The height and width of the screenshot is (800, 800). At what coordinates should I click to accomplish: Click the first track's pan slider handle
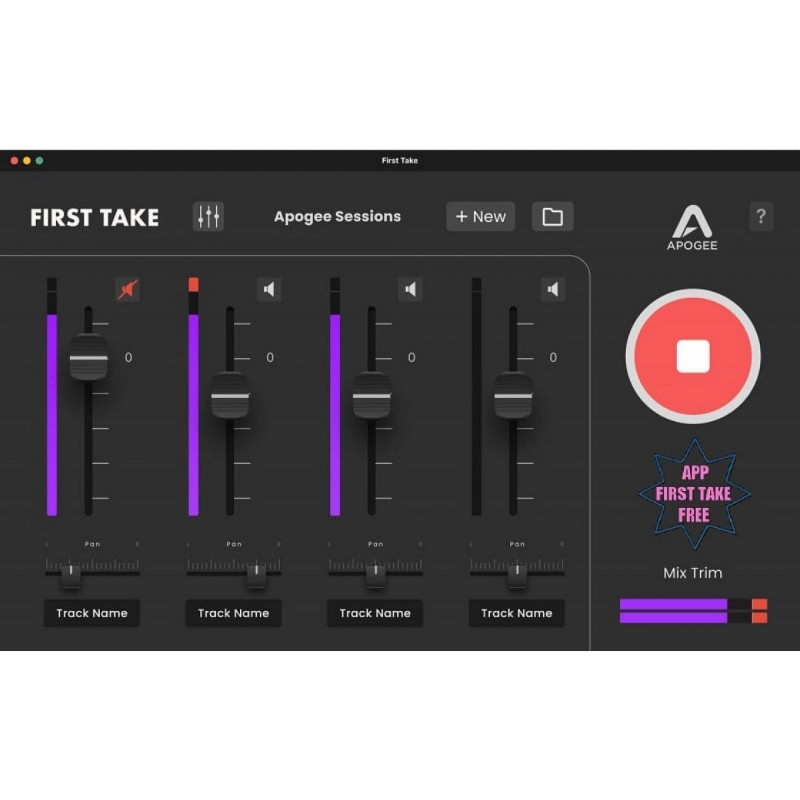(x=71, y=576)
